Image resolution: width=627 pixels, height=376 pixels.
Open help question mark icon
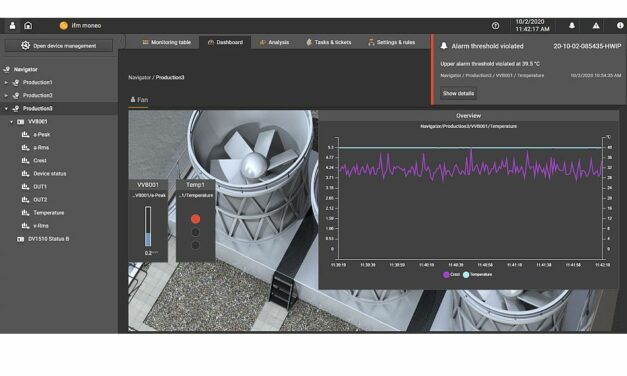point(495,26)
